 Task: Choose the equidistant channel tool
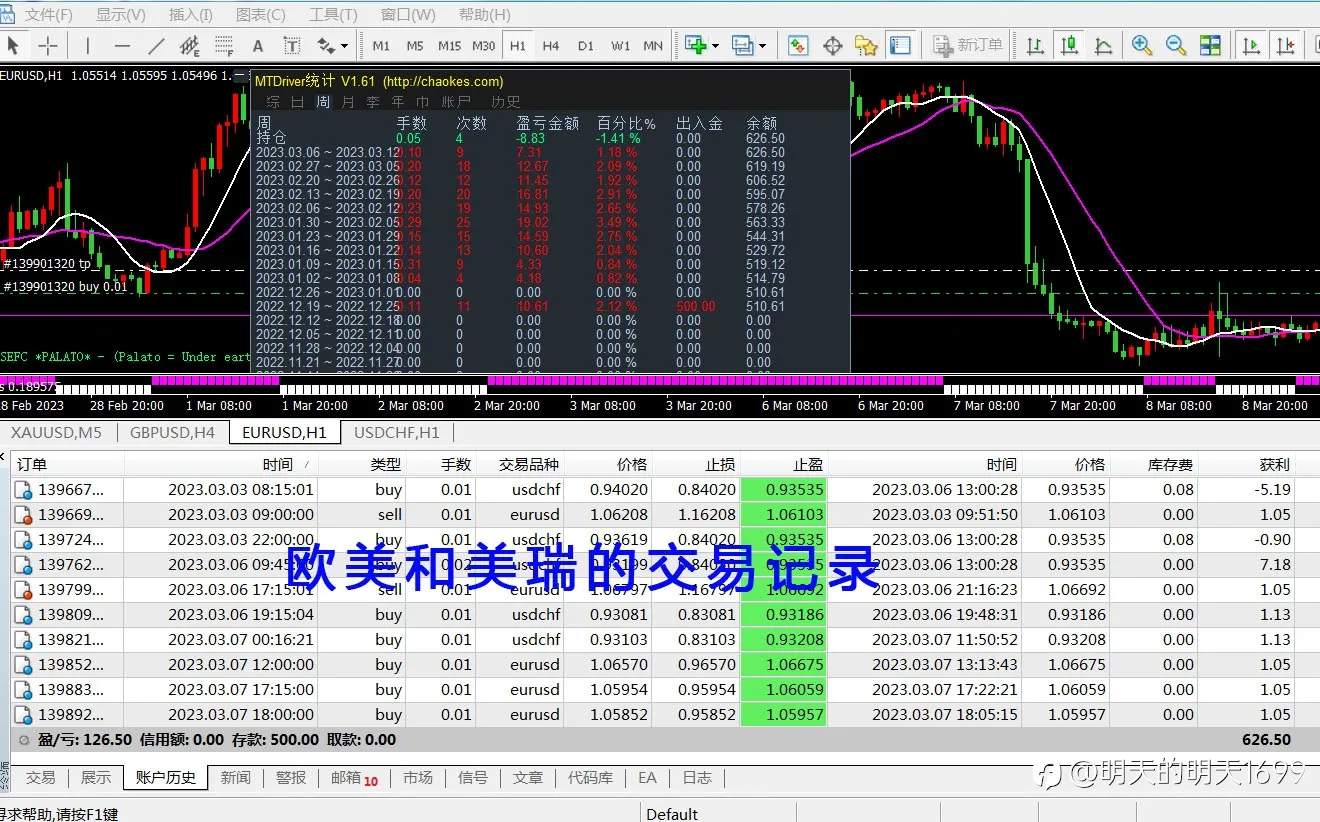tap(190, 46)
